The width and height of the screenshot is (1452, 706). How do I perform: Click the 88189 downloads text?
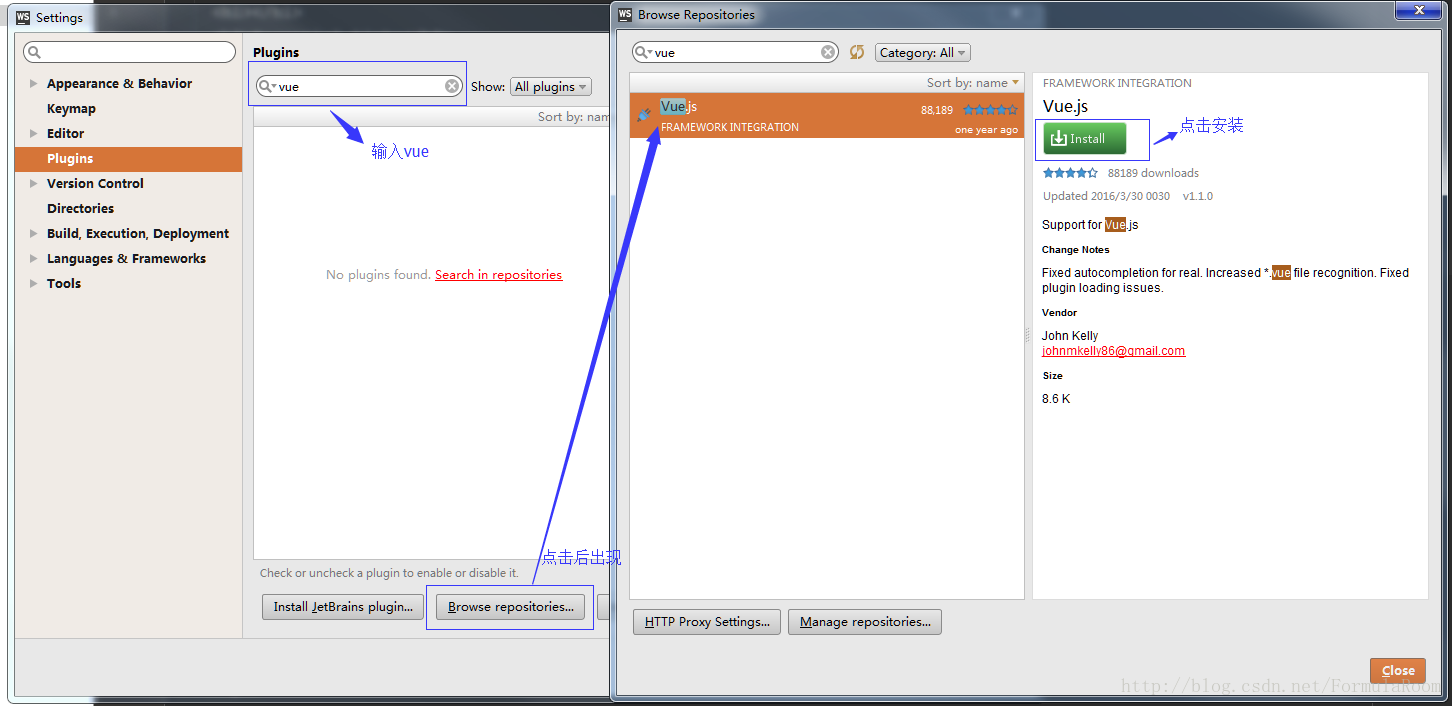[1153, 173]
